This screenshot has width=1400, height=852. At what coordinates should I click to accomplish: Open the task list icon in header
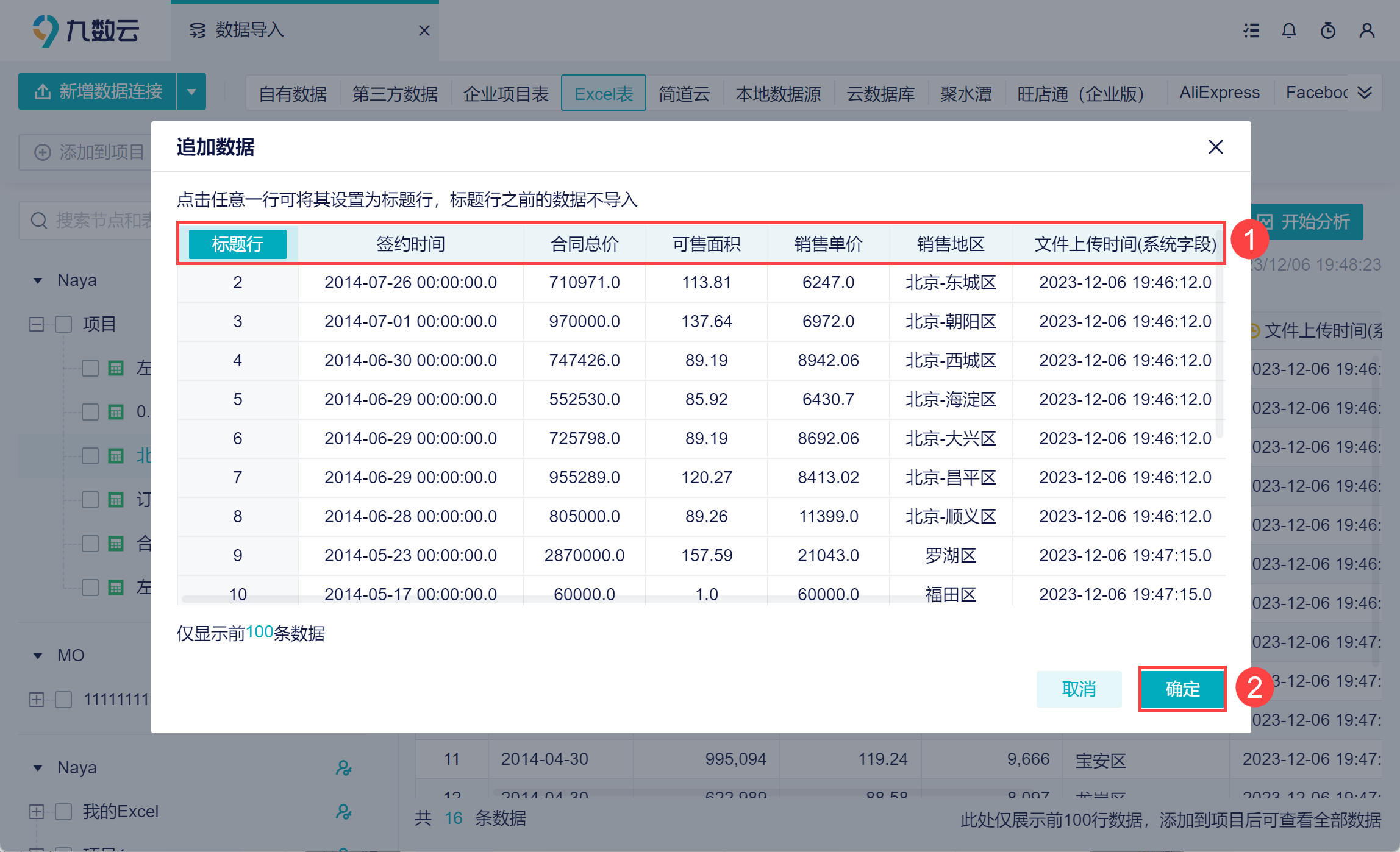pyautogui.click(x=1251, y=30)
